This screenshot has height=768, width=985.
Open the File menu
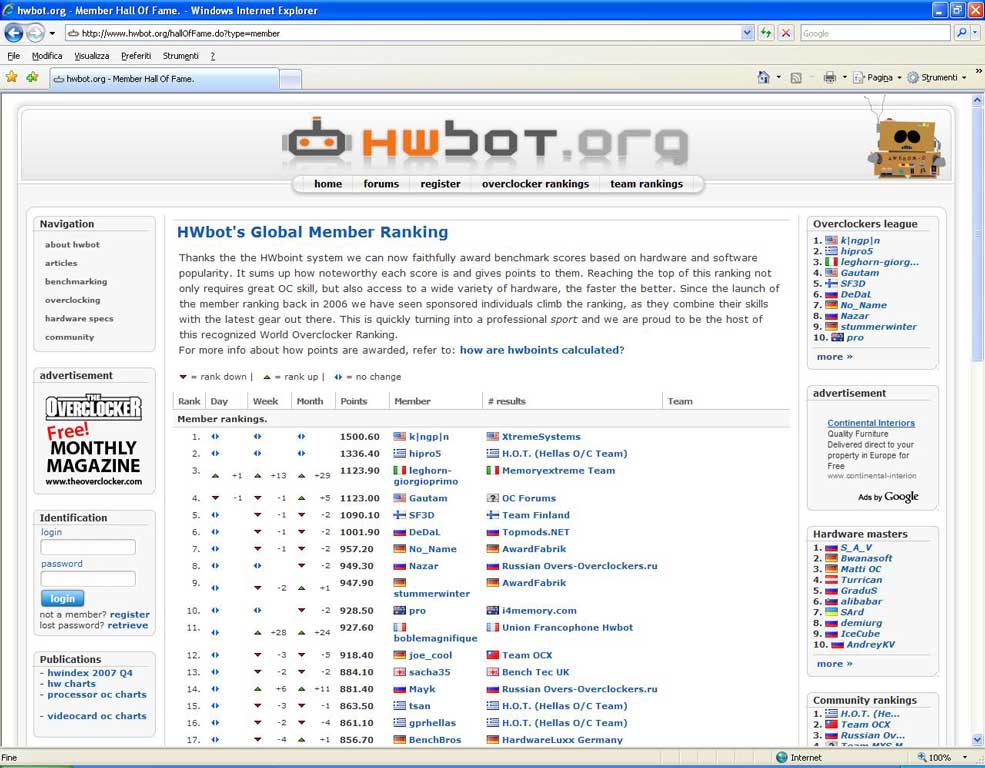13,56
